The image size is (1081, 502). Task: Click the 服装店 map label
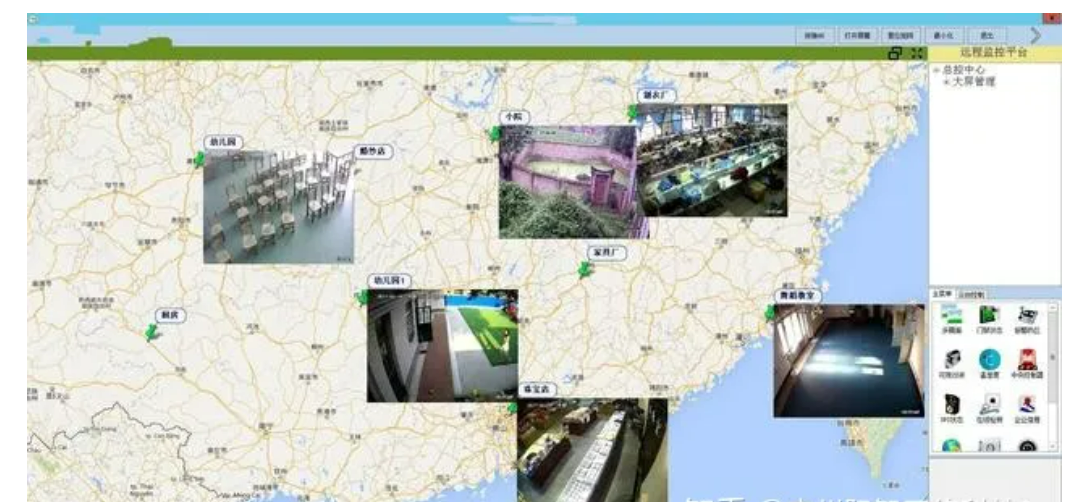pyautogui.click(x=373, y=152)
